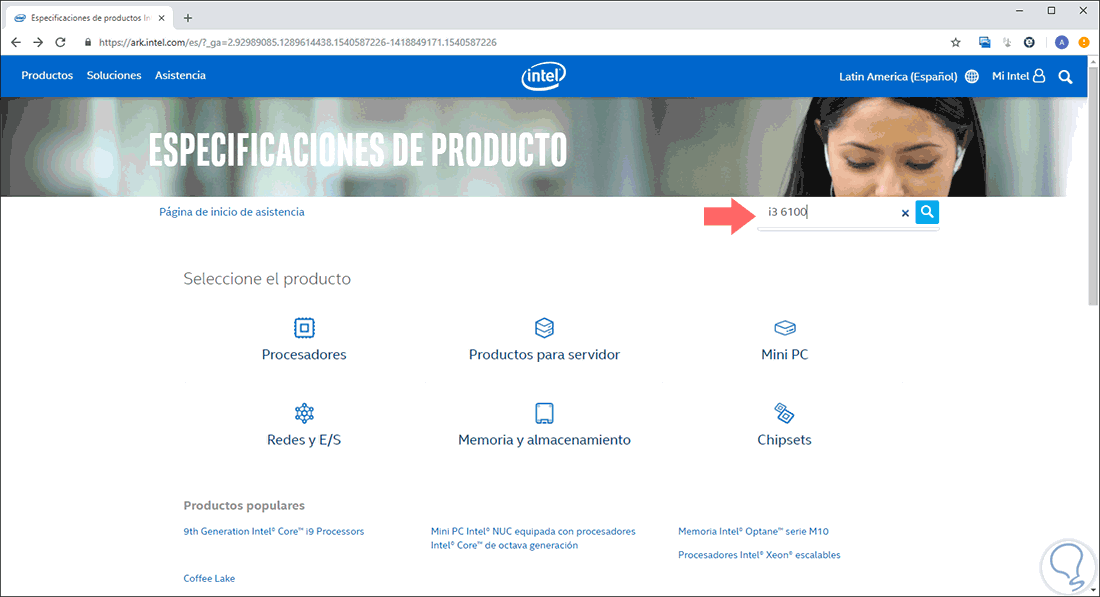Open the Coffee Lake link
The width and height of the screenshot is (1100, 597).
pos(209,579)
